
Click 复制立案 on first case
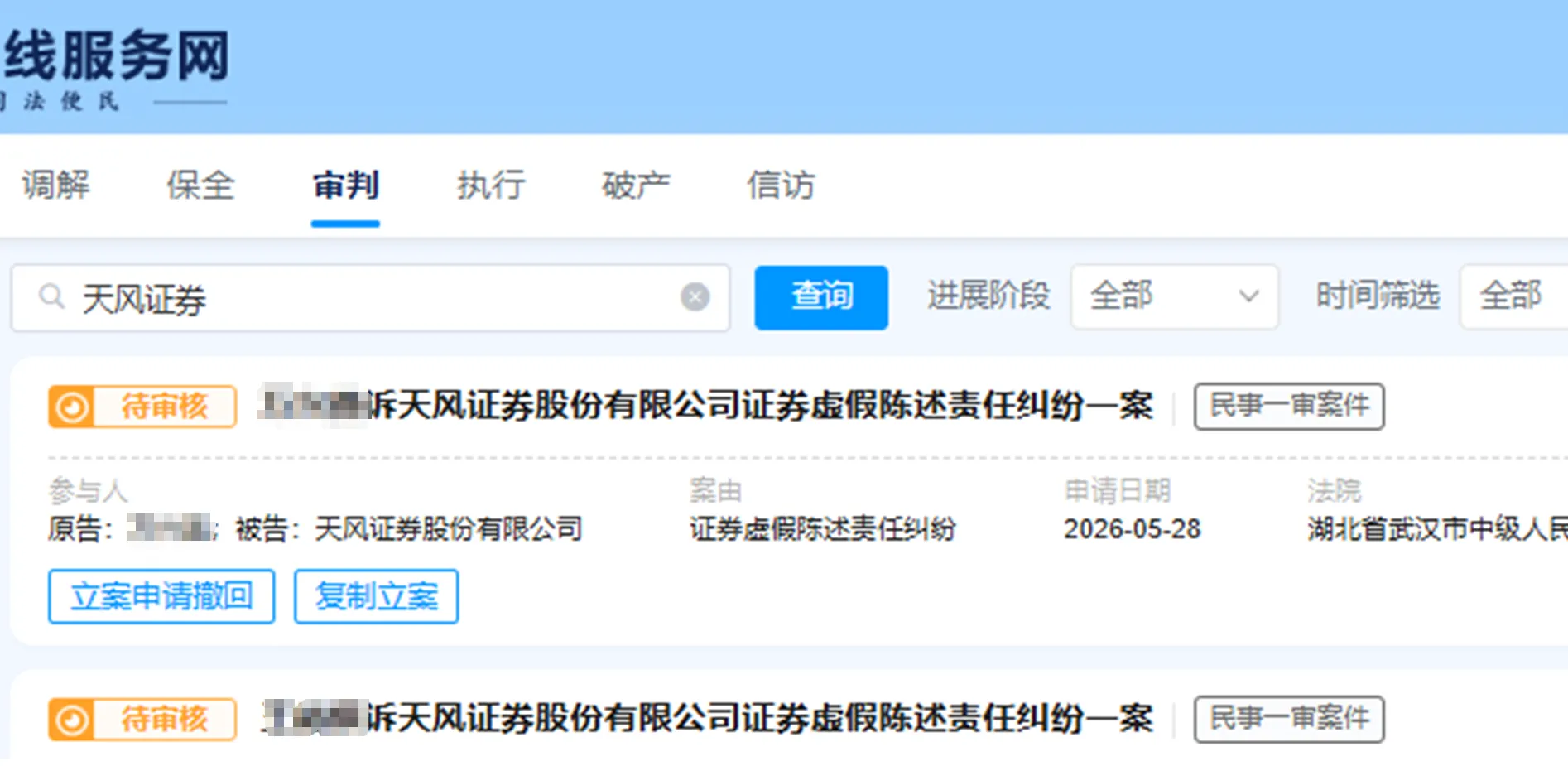click(x=377, y=596)
